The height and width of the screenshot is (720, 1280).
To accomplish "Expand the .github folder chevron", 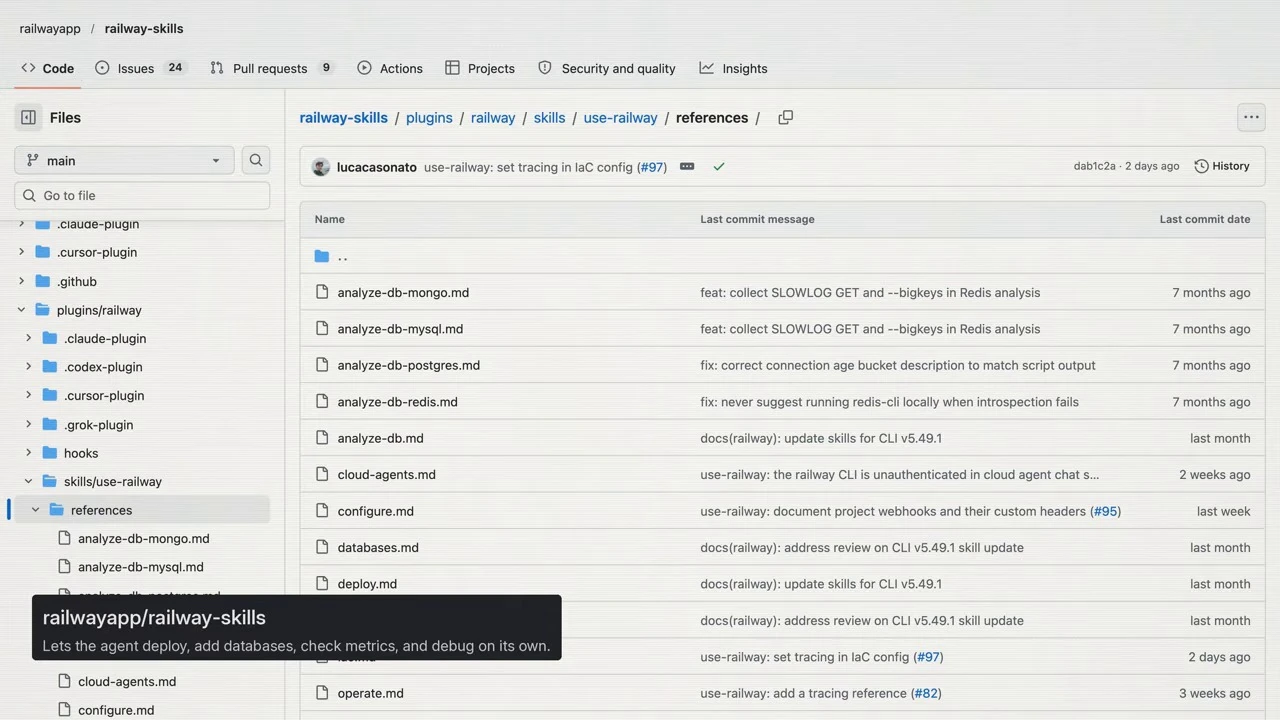I will 21,281.
